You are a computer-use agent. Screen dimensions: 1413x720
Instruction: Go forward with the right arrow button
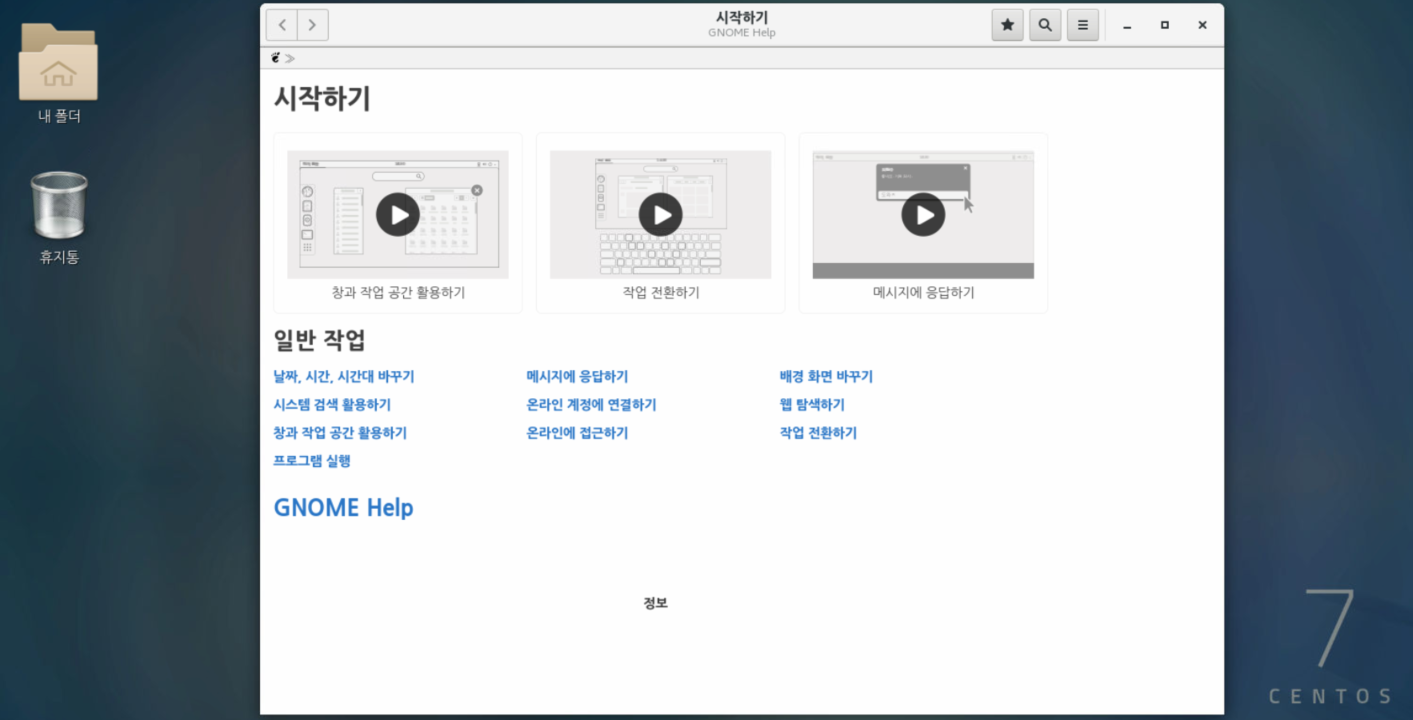pyautogui.click(x=313, y=25)
